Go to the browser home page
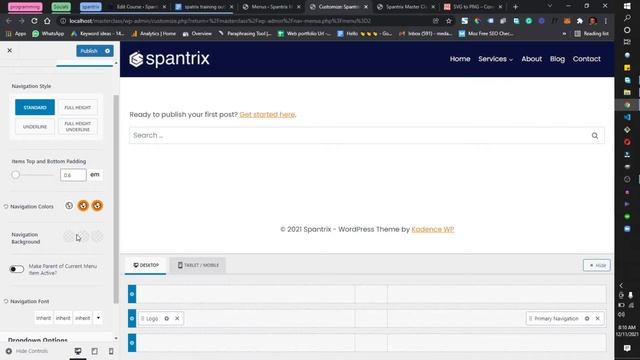640x360 pixels. (47, 21)
